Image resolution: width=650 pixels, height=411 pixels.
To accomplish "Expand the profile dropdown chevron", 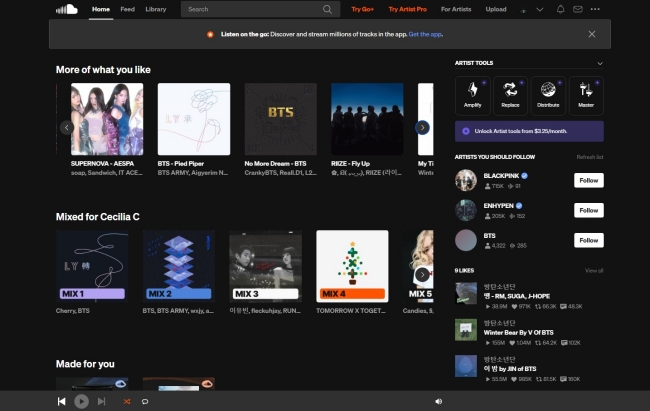I will [540, 10].
